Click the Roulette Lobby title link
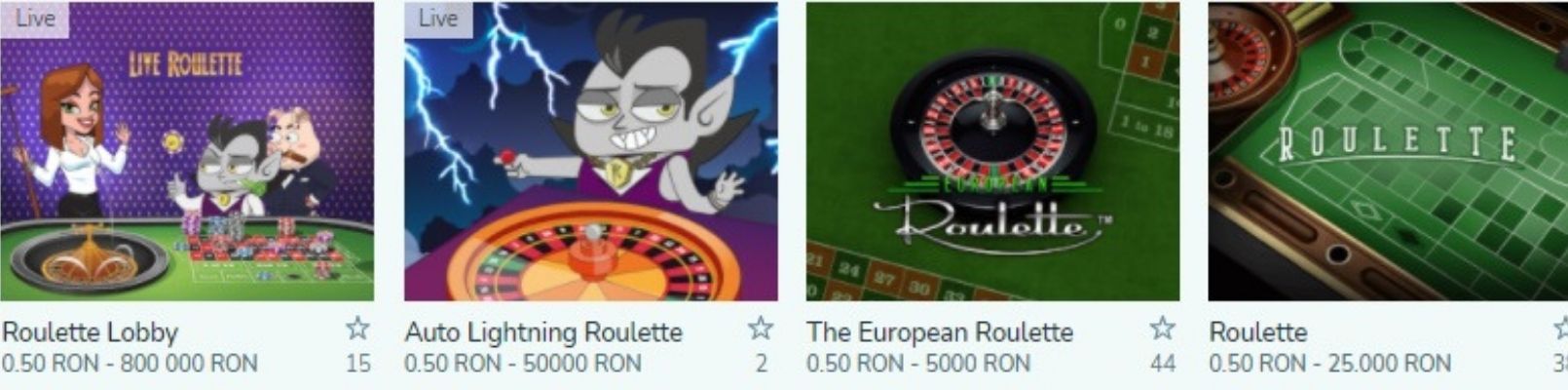Viewport: 1568px width, 390px height. [x=90, y=332]
